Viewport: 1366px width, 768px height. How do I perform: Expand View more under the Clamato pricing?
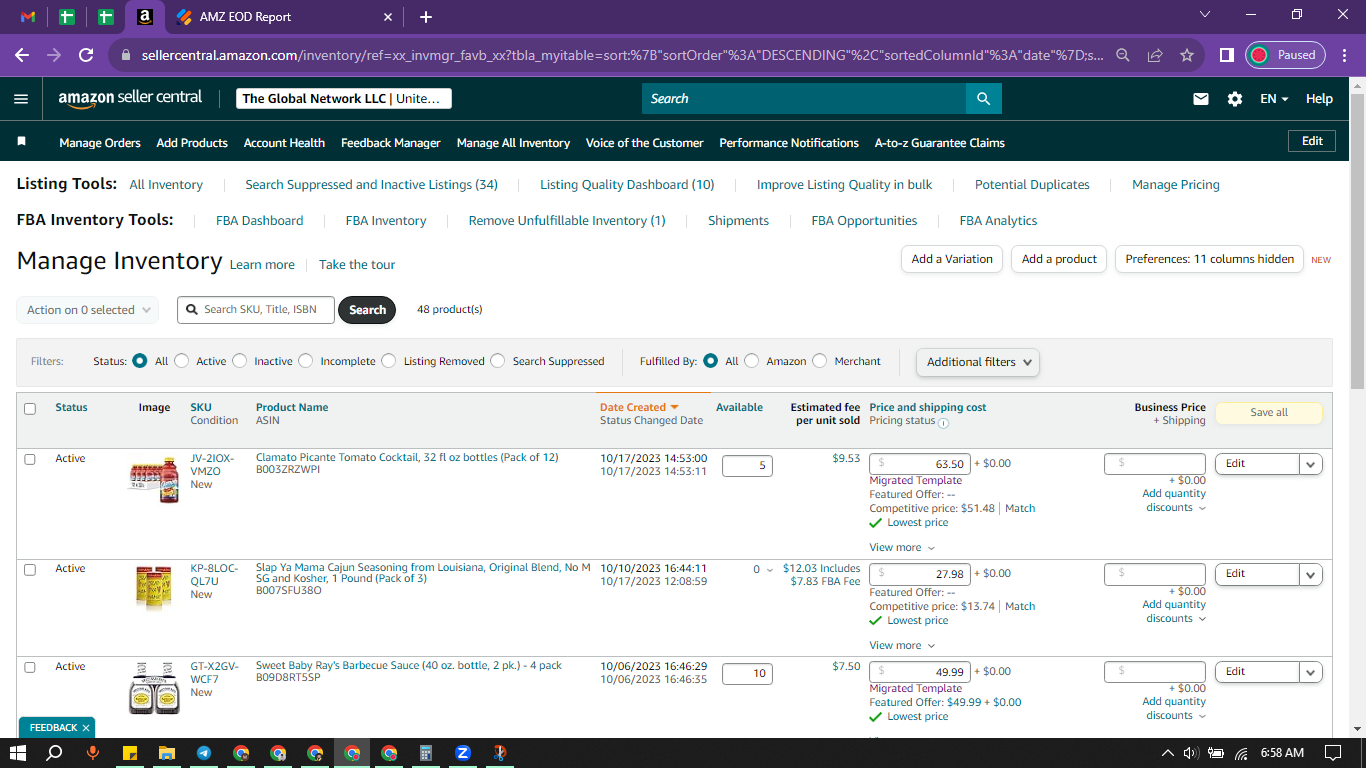pyautogui.click(x=902, y=547)
